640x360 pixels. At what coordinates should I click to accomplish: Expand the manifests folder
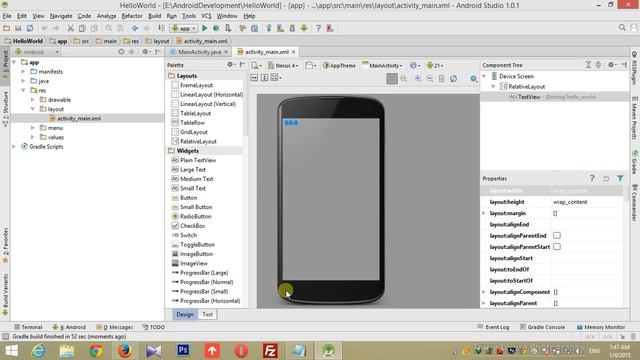point(23,71)
